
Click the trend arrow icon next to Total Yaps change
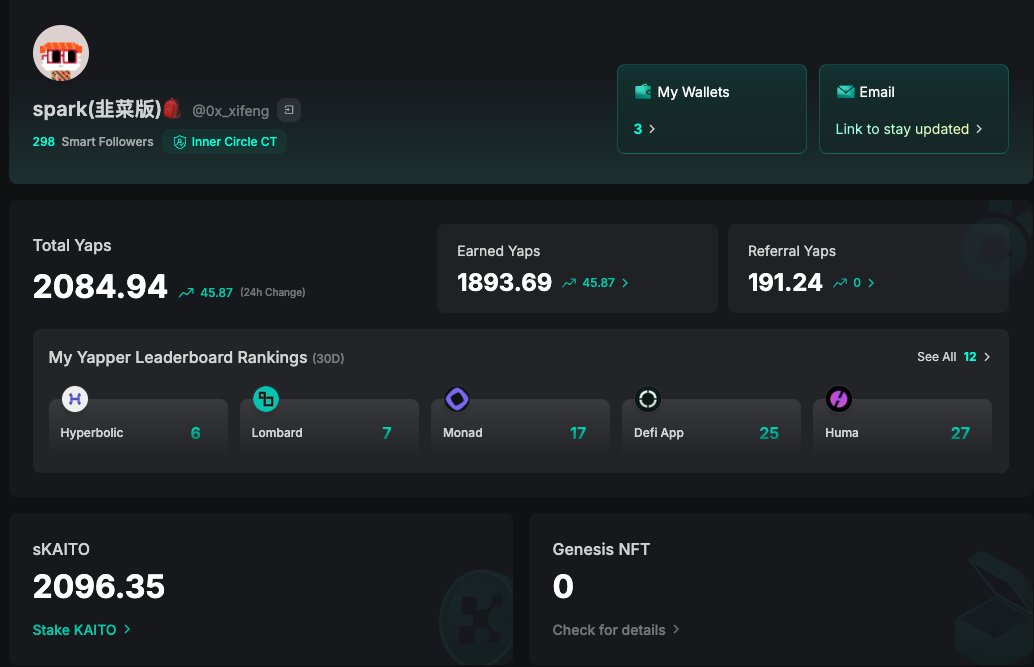point(186,292)
